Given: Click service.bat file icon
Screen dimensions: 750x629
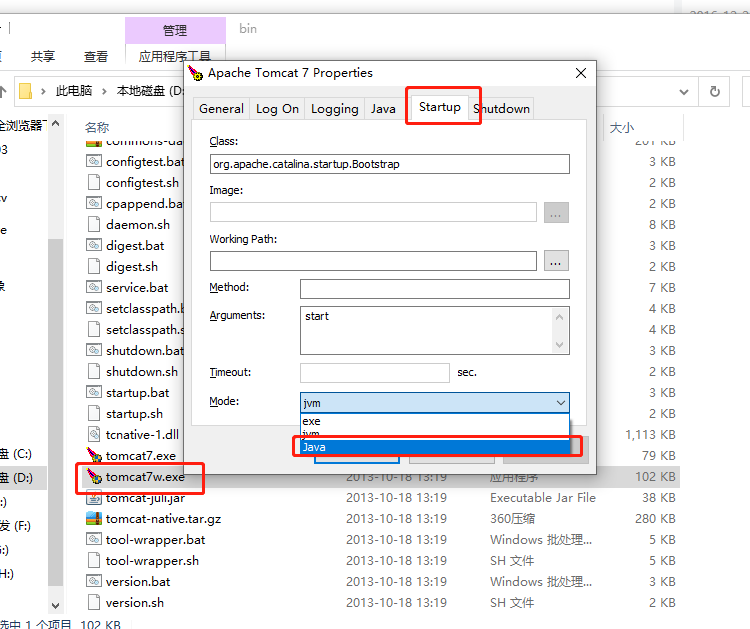Looking at the screenshot, I should click(94, 287).
